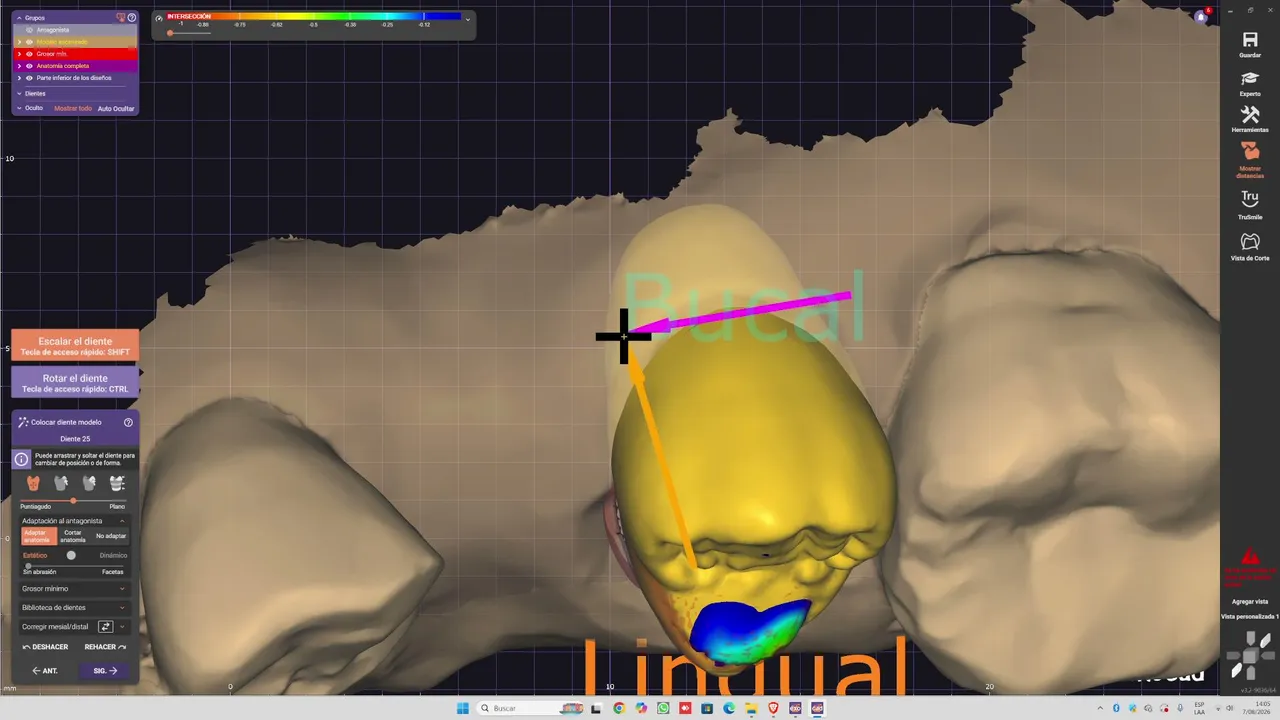1280x720 pixels.
Task: Click Mostrar todo link
Action: point(73,108)
